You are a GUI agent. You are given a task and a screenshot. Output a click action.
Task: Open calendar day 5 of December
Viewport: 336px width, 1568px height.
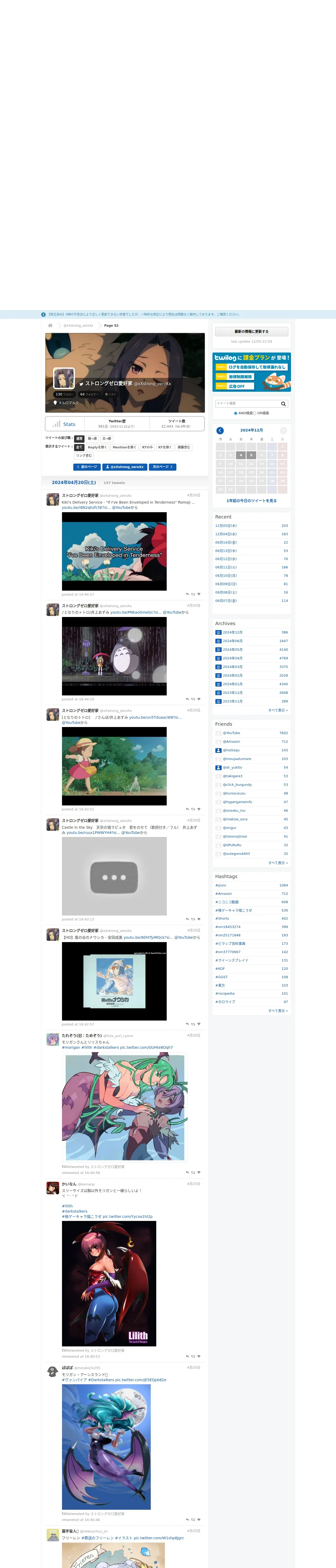click(x=251, y=455)
